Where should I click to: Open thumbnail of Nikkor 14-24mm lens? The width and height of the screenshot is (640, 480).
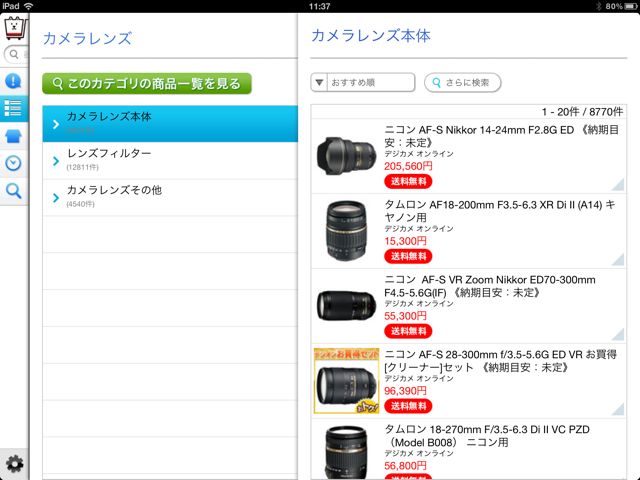[x=346, y=156]
